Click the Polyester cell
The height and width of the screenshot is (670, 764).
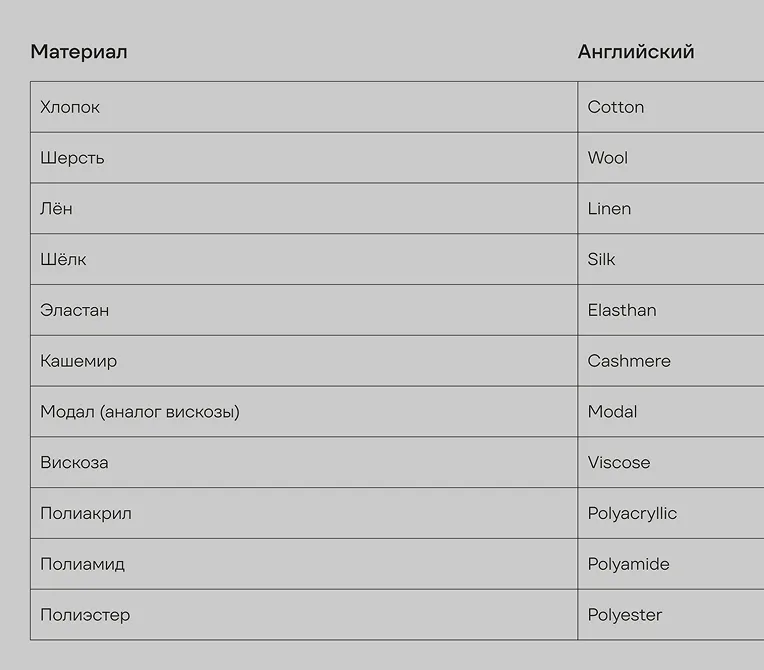(671, 614)
